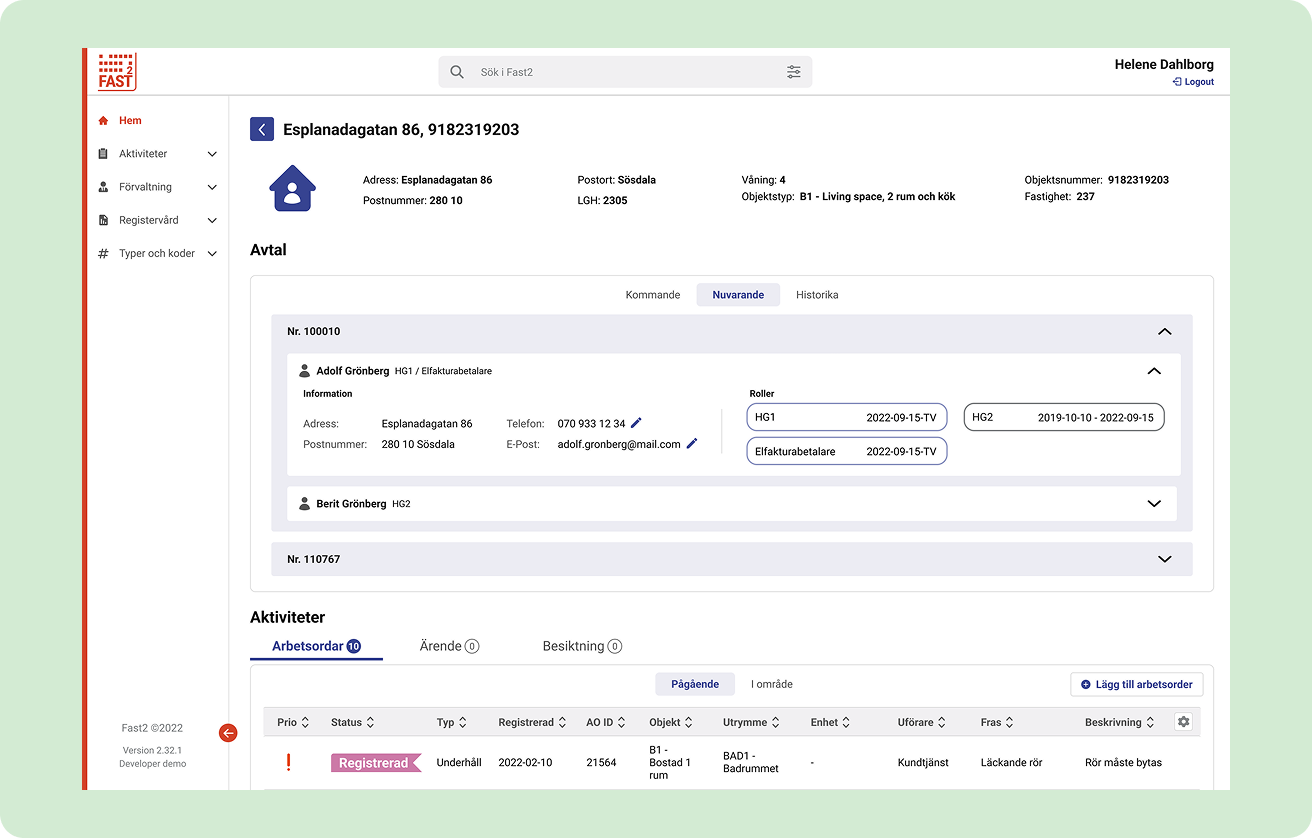Edit the phone number 070 933 12 34
This screenshot has height=838, width=1312.
(636, 423)
